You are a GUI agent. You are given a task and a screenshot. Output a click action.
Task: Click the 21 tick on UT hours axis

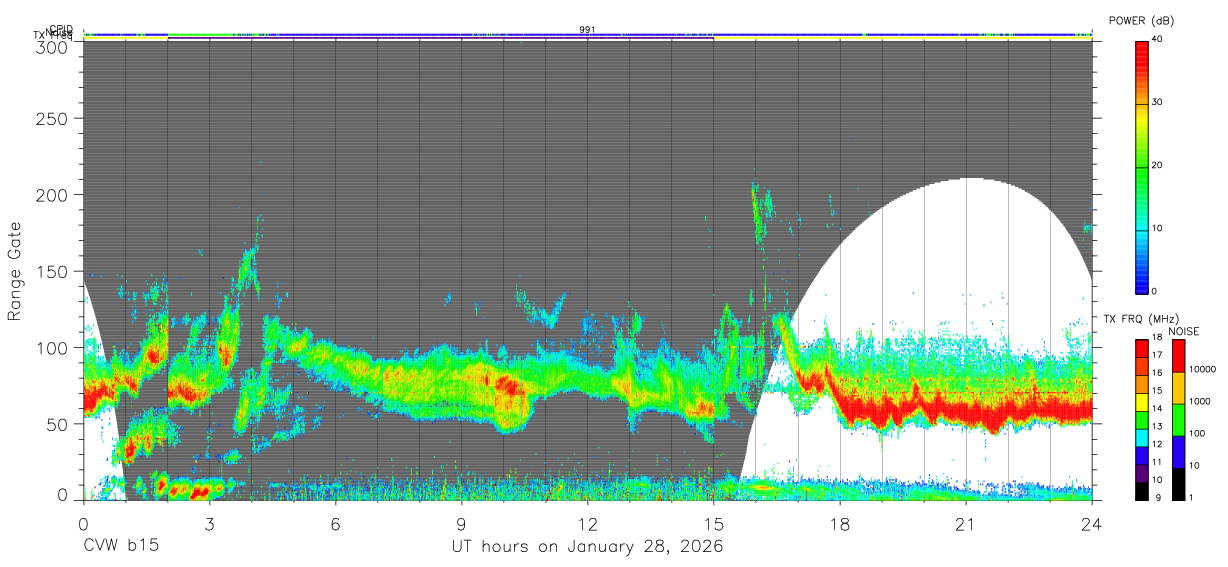point(965,524)
